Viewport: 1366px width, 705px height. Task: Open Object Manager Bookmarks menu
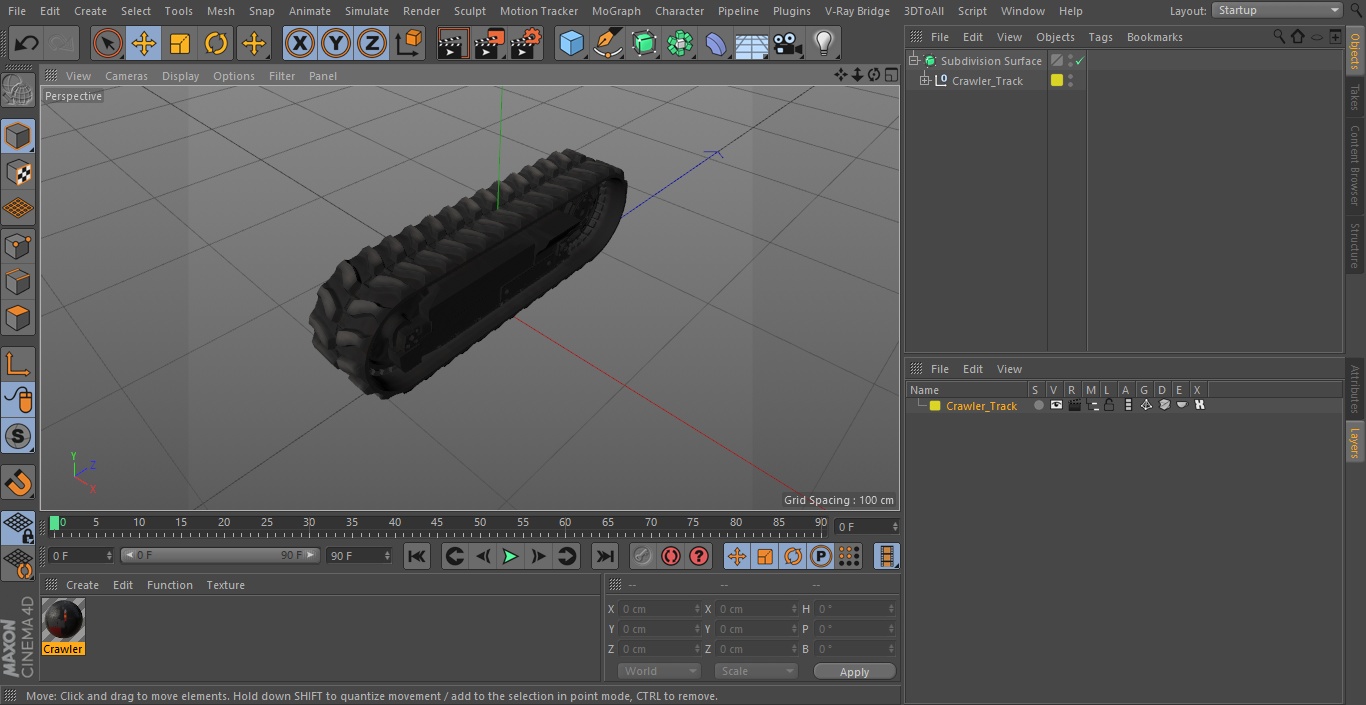pyautogui.click(x=1154, y=37)
